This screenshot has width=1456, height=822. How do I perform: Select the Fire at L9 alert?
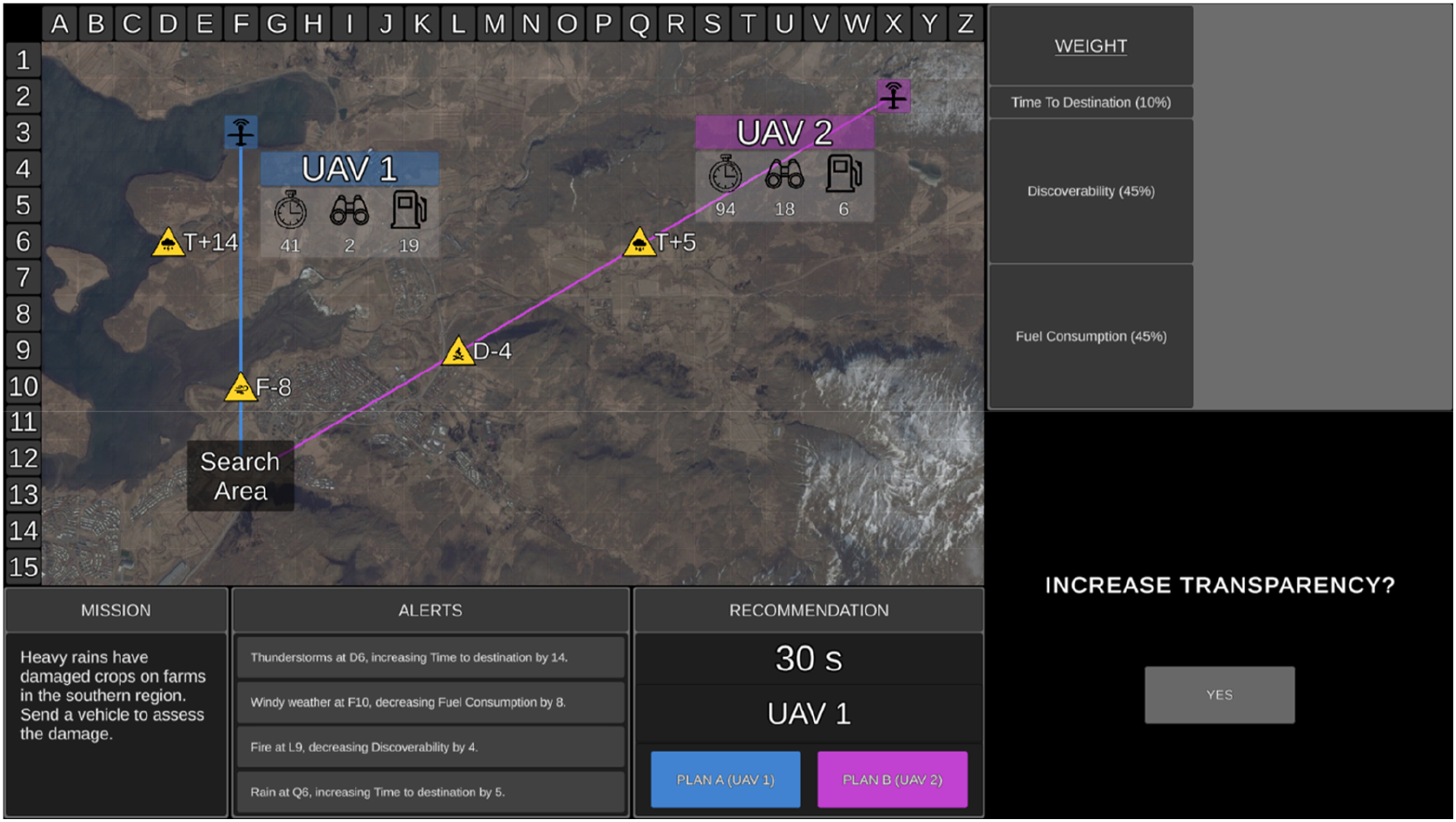click(x=430, y=747)
